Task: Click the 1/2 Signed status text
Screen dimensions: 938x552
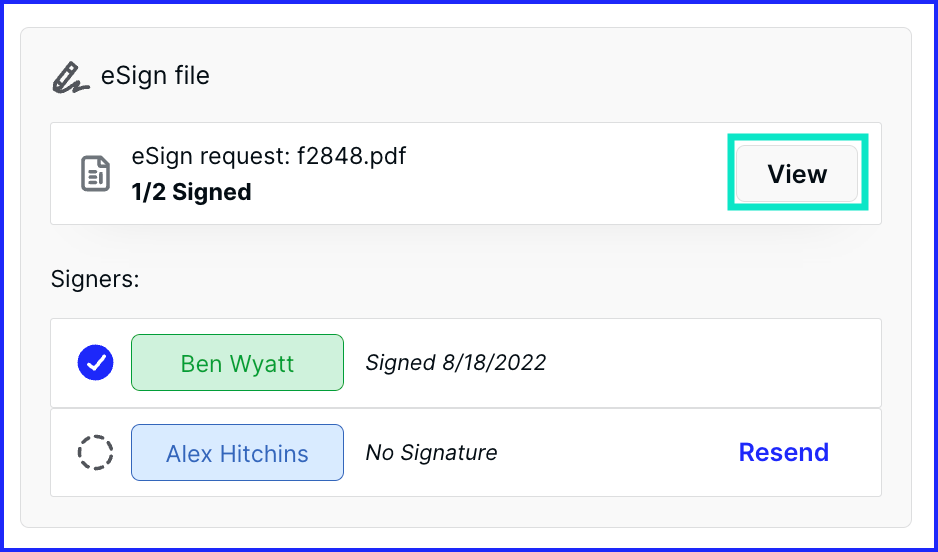Action: click(191, 192)
